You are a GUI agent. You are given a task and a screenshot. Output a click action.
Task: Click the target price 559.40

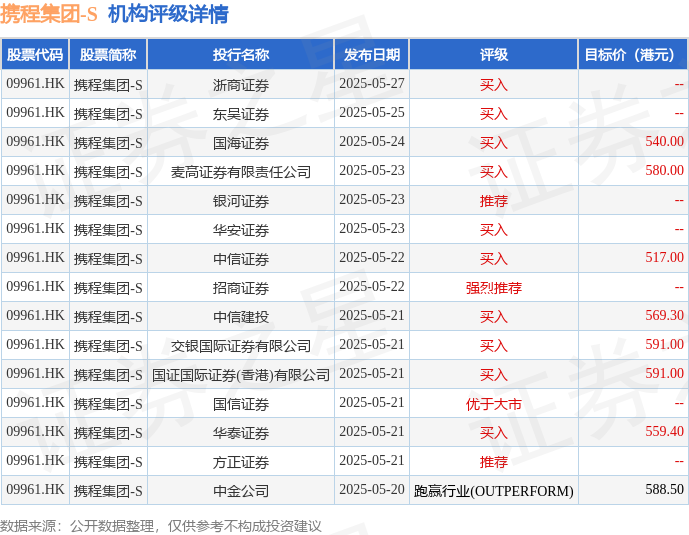[x=664, y=431]
